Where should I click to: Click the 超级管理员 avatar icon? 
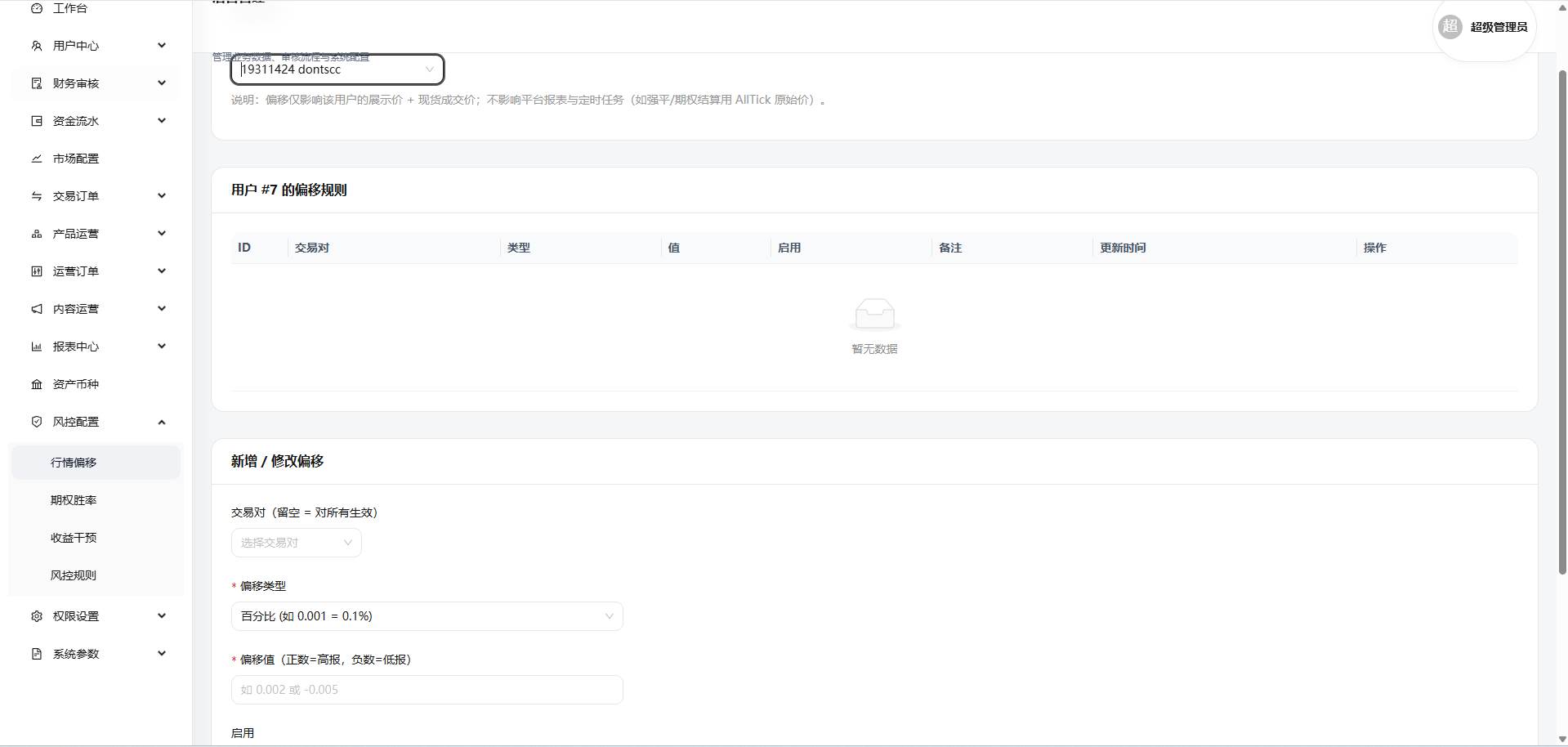(1450, 26)
